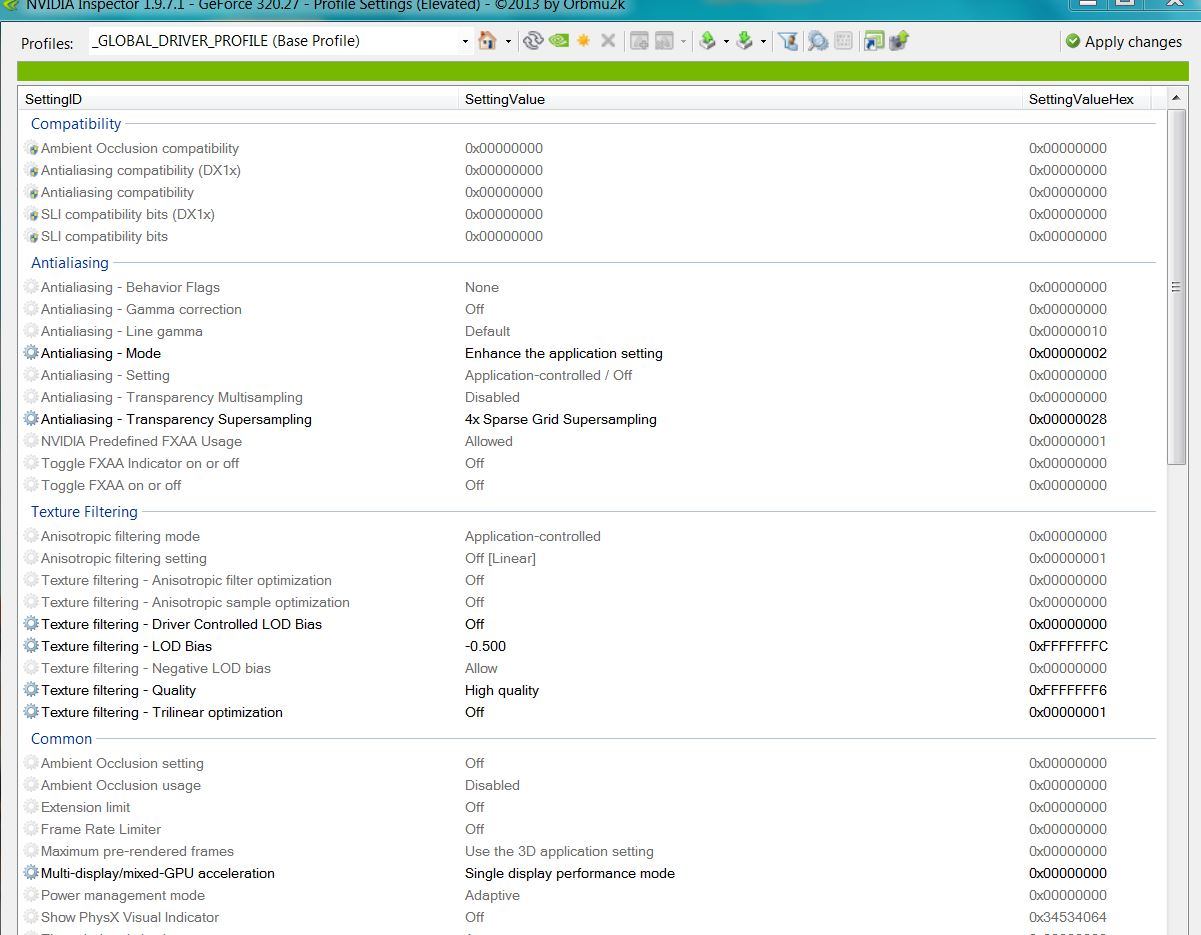Sort by the SettingValue column header
Image resolution: width=1201 pixels, height=935 pixels.
tap(741, 99)
